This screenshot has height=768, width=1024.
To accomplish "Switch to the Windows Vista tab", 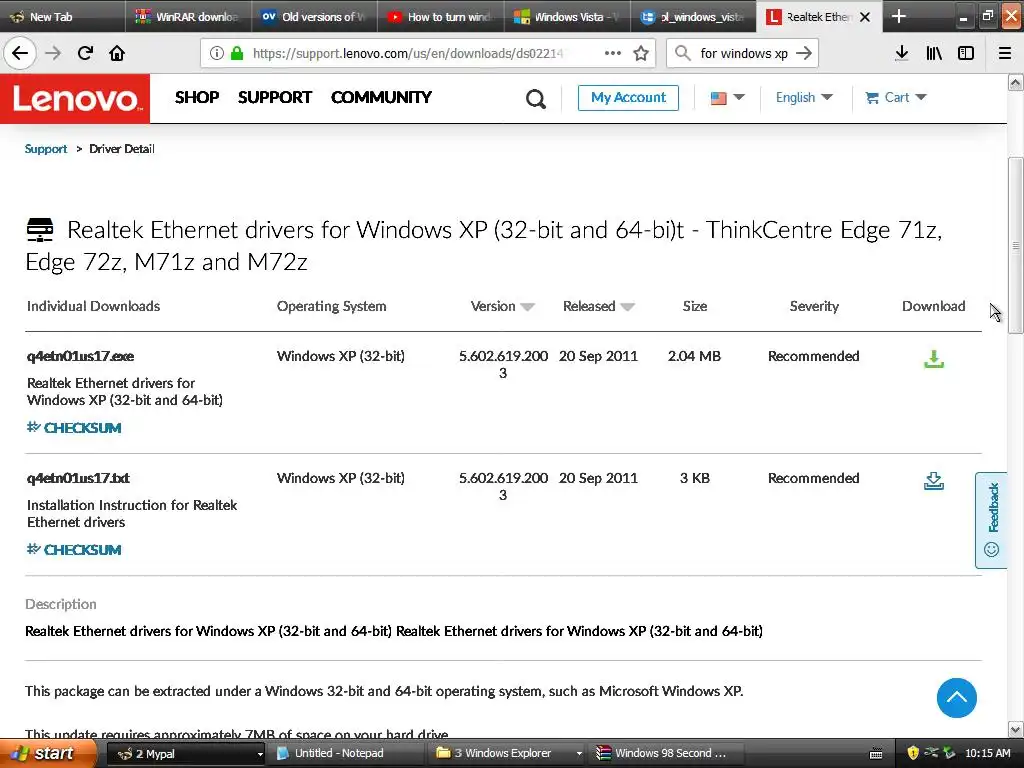I will click(566, 17).
